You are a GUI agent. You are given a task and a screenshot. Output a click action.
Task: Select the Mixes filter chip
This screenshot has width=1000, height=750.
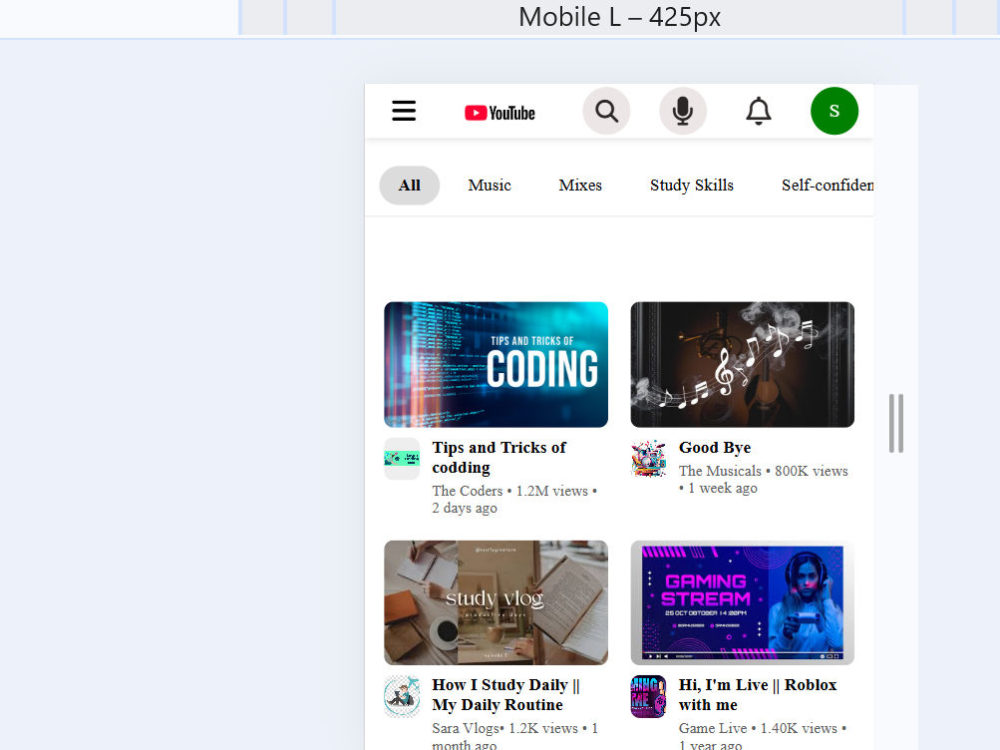[x=580, y=186]
